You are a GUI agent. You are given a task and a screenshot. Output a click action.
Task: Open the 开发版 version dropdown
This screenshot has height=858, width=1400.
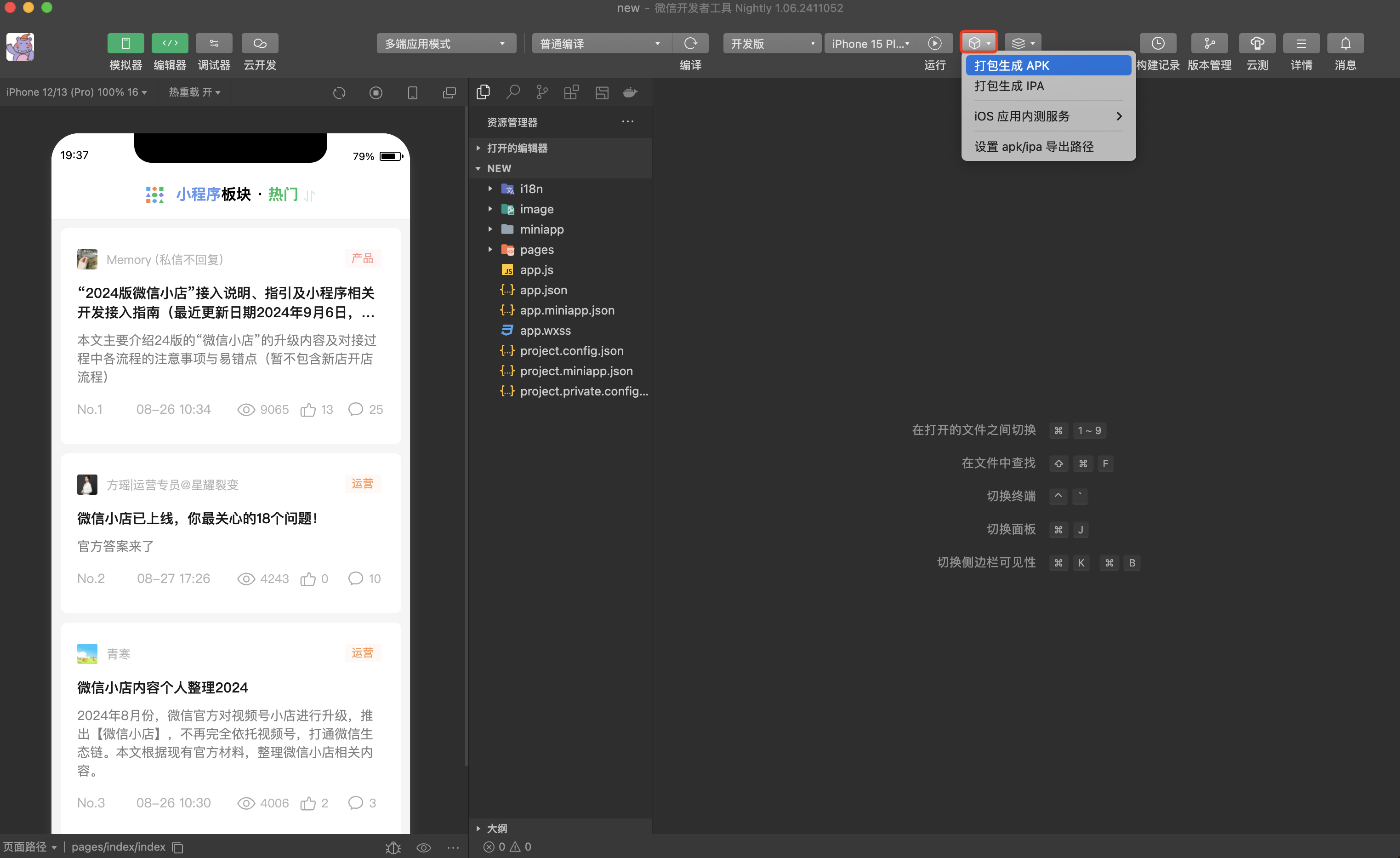click(x=772, y=44)
